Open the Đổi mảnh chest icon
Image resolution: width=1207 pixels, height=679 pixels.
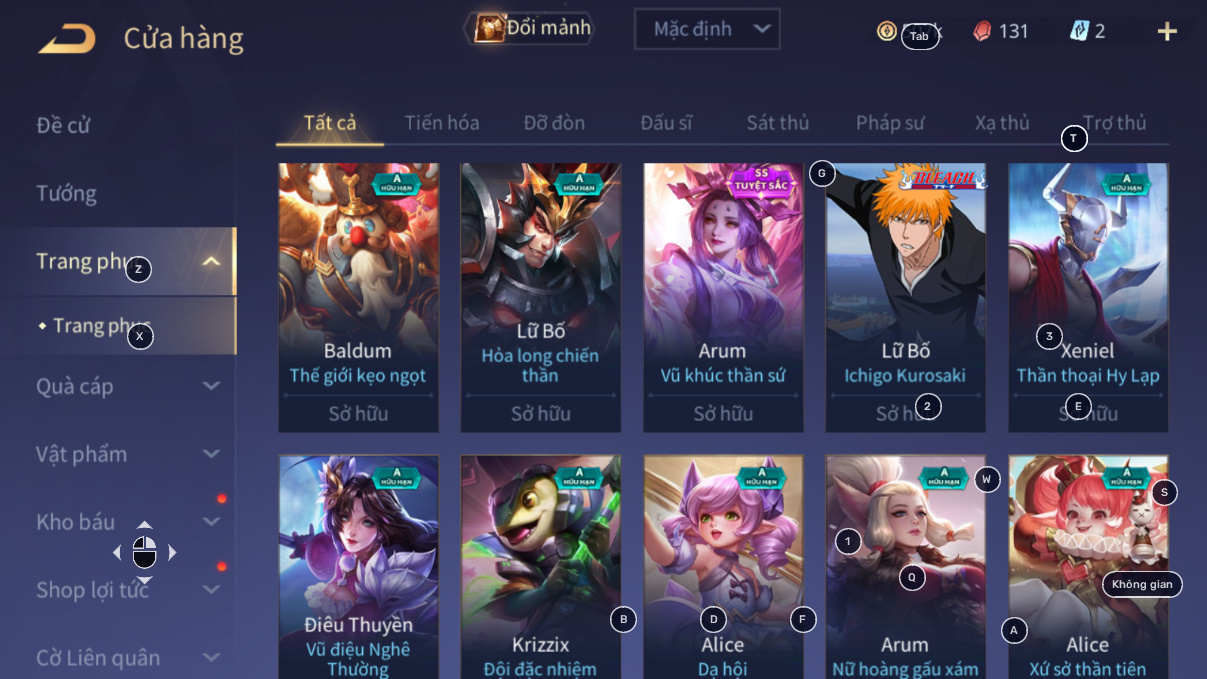[489, 28]
